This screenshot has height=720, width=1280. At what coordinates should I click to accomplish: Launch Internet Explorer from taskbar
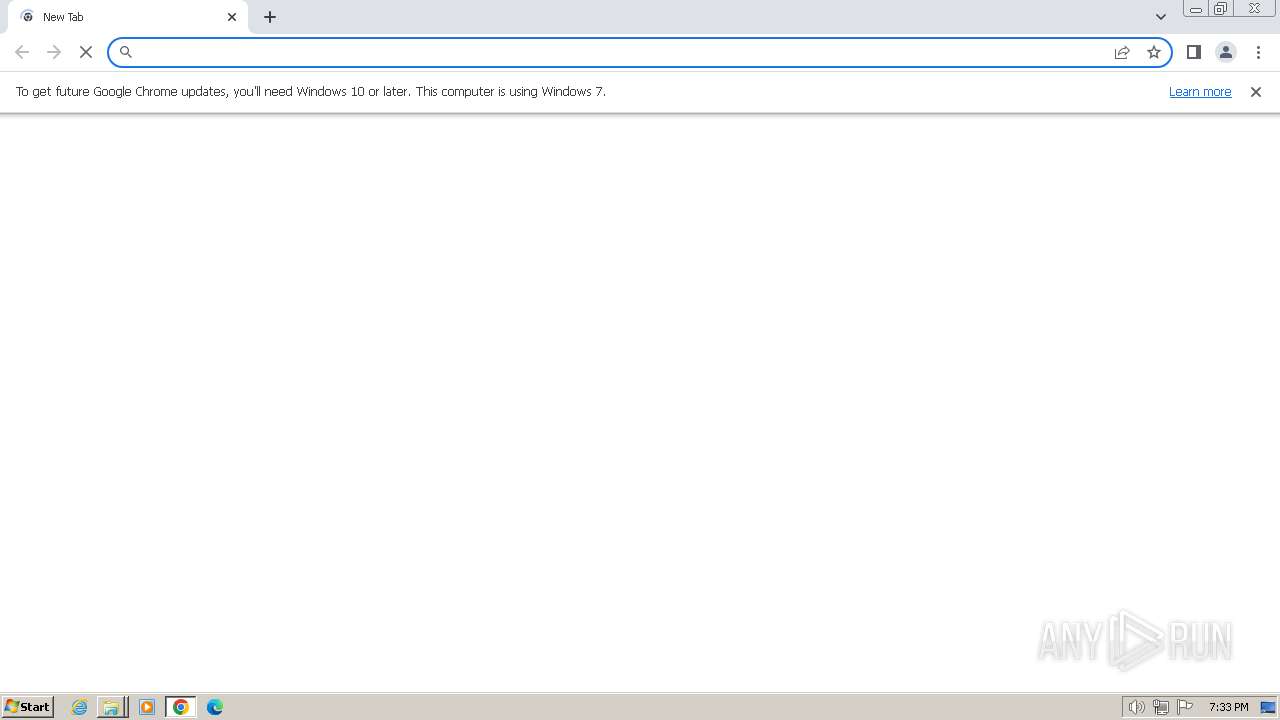tap(80, 707)
